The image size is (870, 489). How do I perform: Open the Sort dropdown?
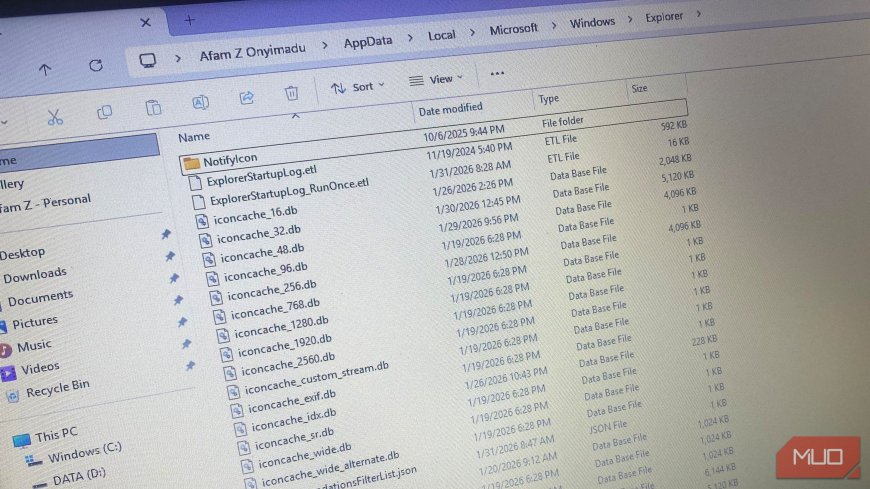pos(358,87)
